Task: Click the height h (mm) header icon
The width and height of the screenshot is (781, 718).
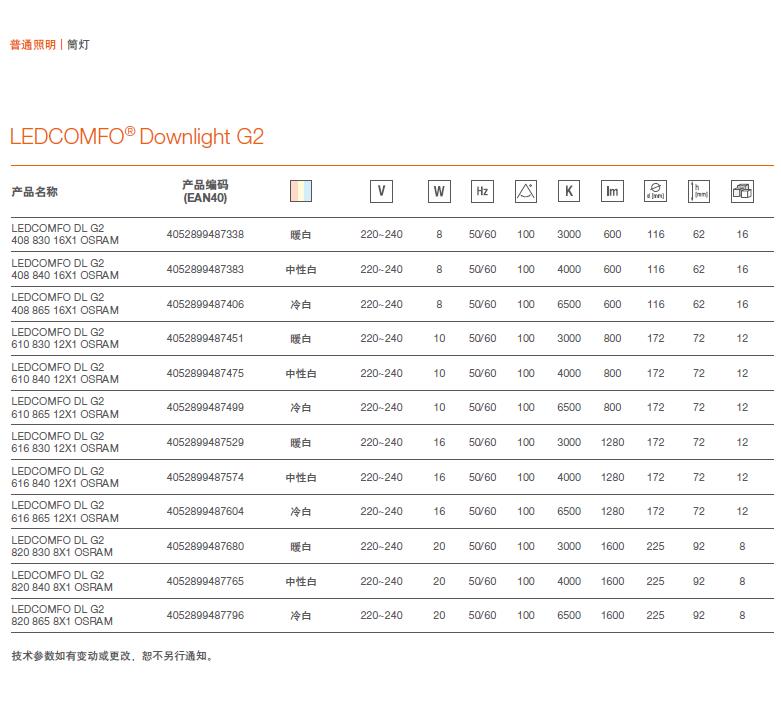Action: click(x=699, y=191)
